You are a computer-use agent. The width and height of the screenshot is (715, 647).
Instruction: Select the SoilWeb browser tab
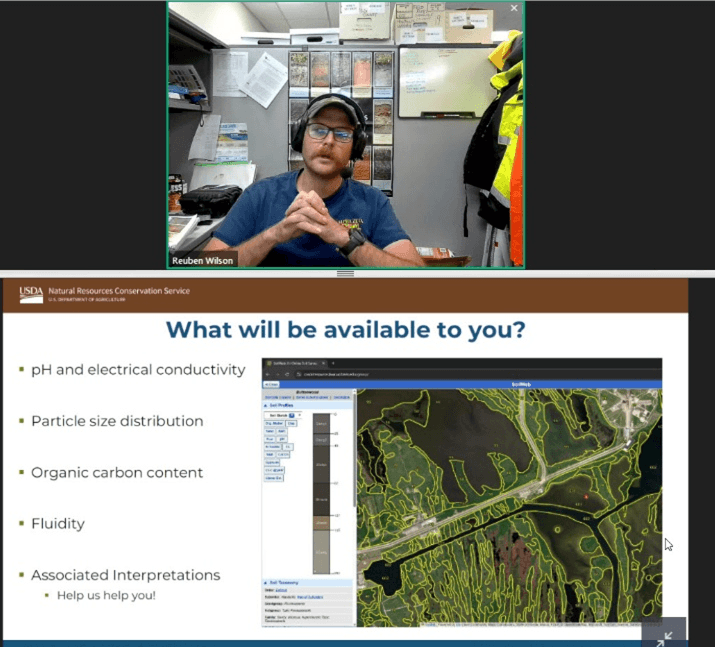(292, 363)
